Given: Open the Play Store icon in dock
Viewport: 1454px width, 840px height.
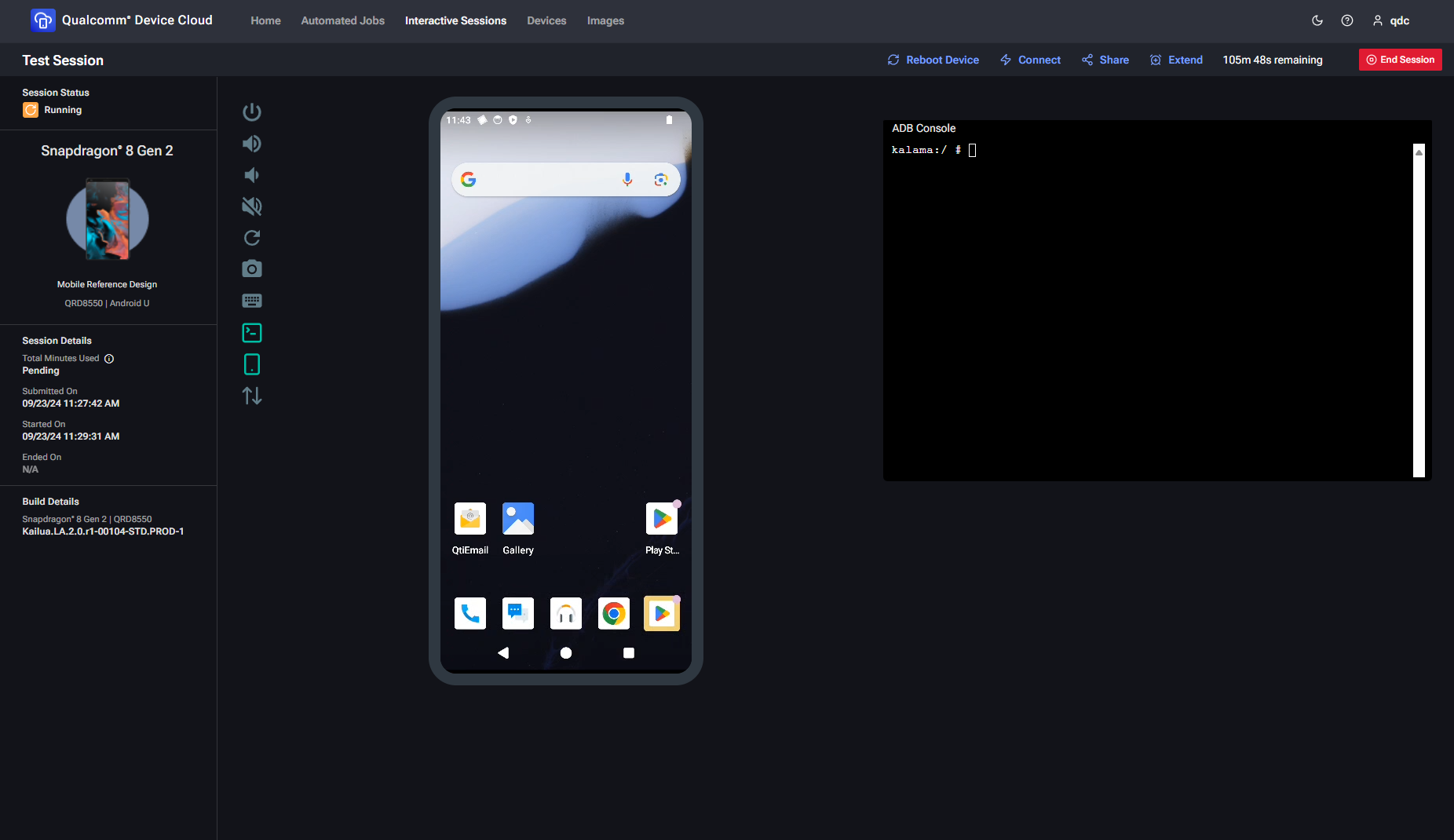Looking at the screenshot, I should (662, 613).
